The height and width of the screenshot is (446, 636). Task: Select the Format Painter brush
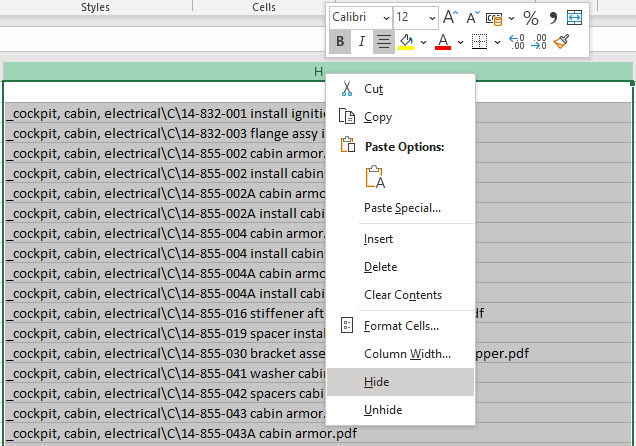pos(561,42)
